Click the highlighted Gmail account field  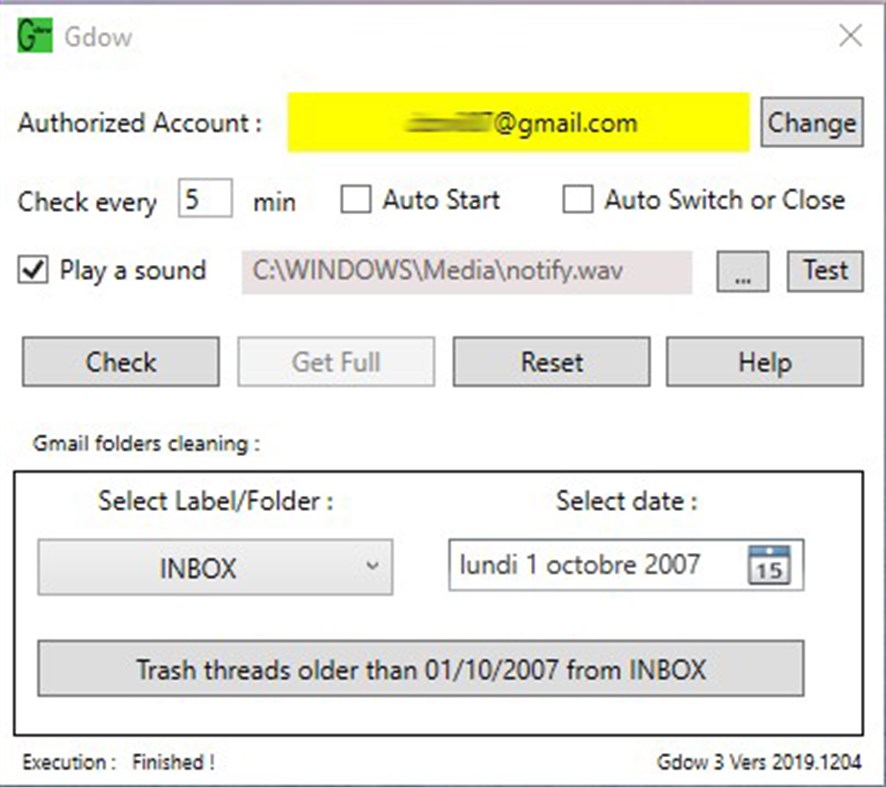(x=516, y=123)
